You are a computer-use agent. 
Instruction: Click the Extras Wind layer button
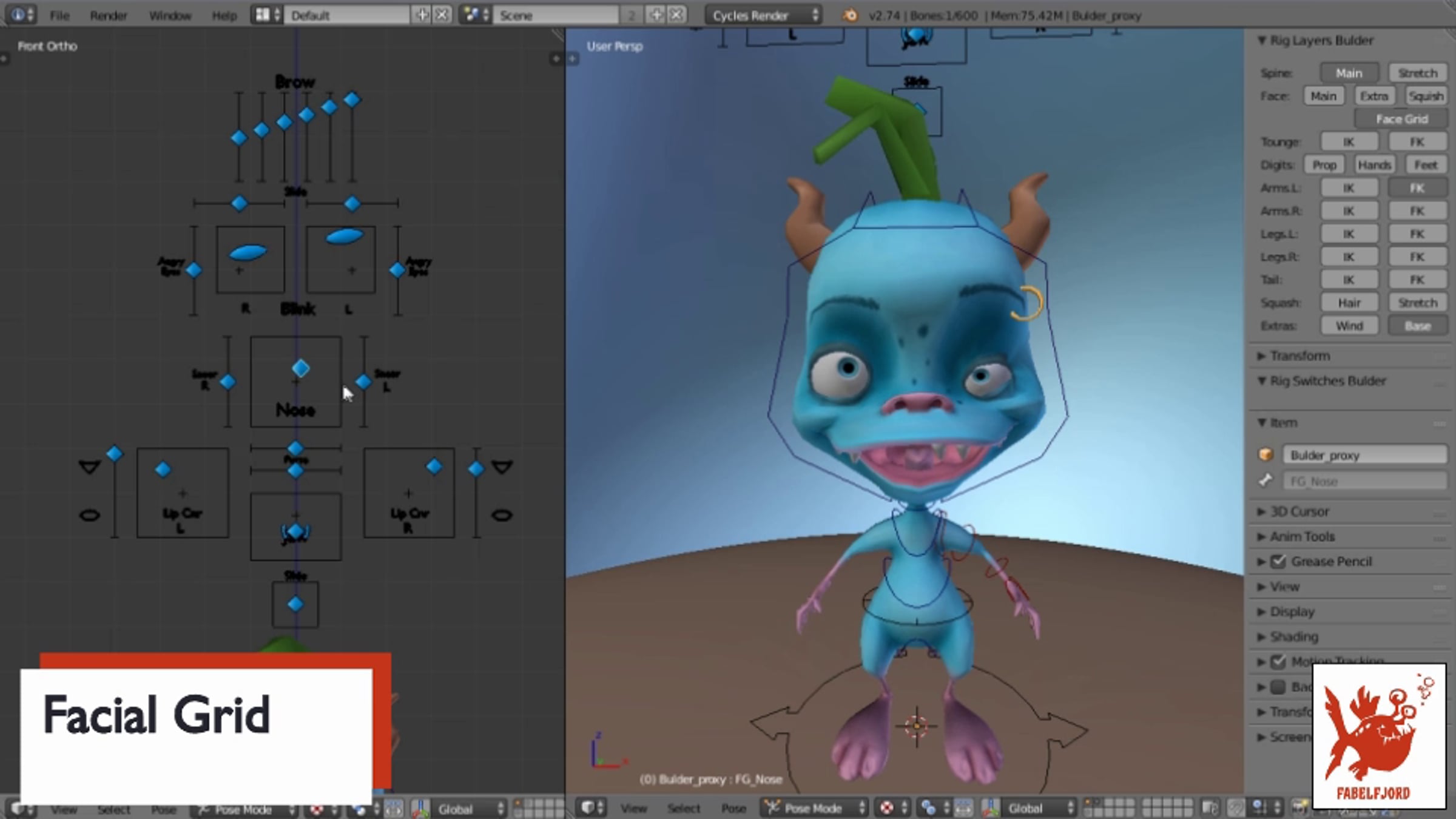1349,326
